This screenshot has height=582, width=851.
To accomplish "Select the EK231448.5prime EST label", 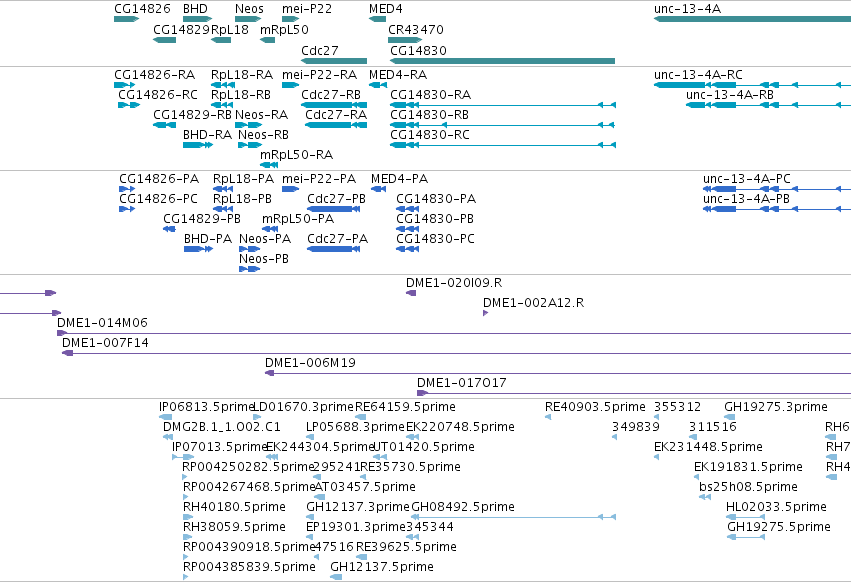I will (x=708, y=447).
